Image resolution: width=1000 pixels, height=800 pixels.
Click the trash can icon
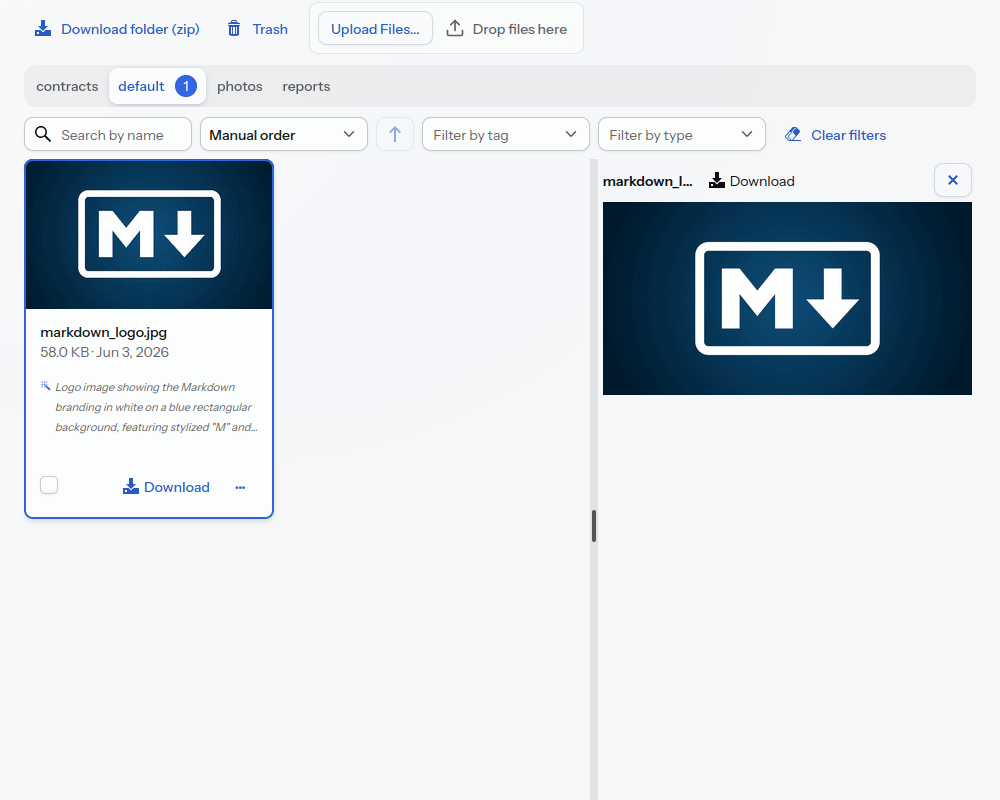(234, 29)
